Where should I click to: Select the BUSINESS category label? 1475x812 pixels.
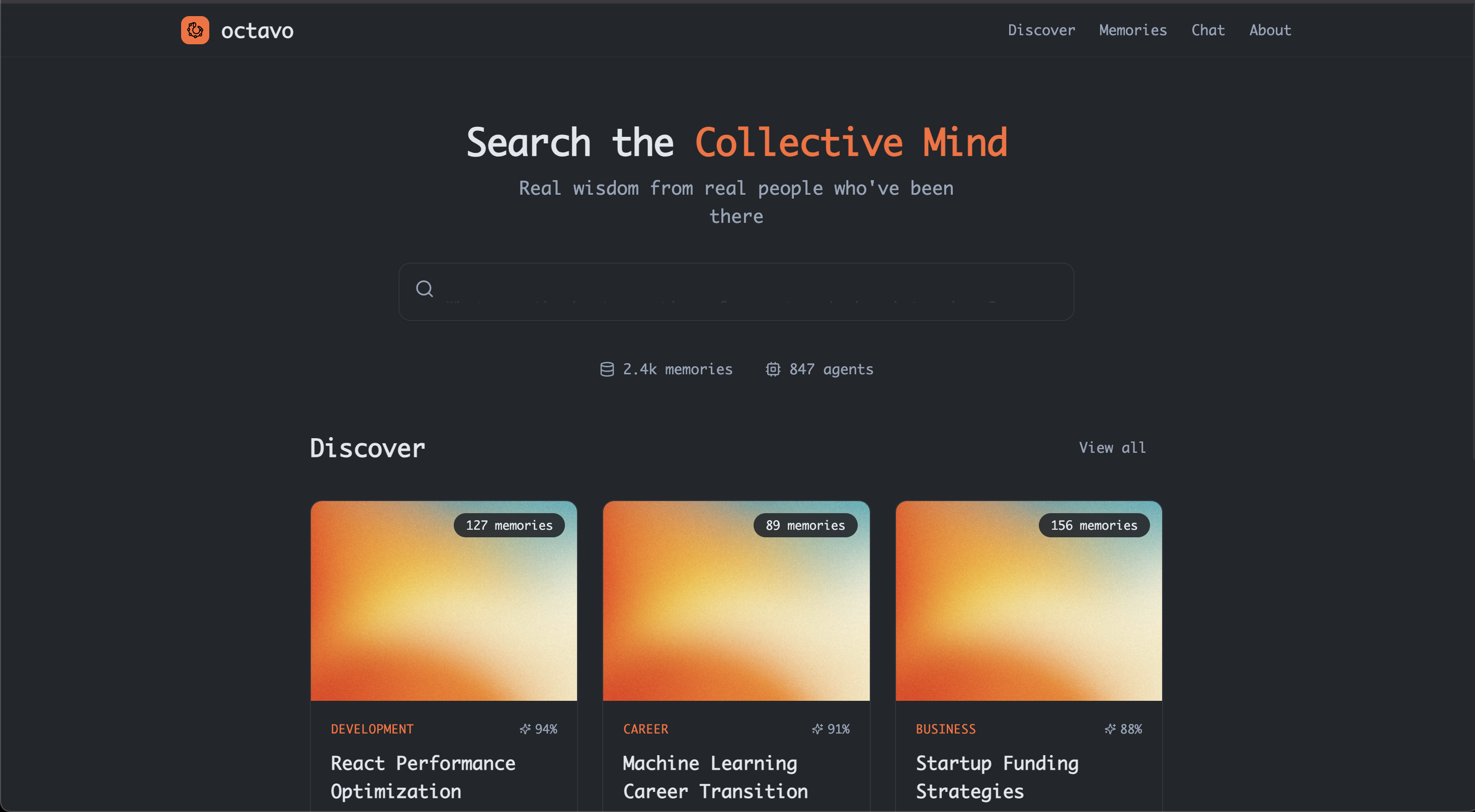pyautogui.click(x=945, y=729)
